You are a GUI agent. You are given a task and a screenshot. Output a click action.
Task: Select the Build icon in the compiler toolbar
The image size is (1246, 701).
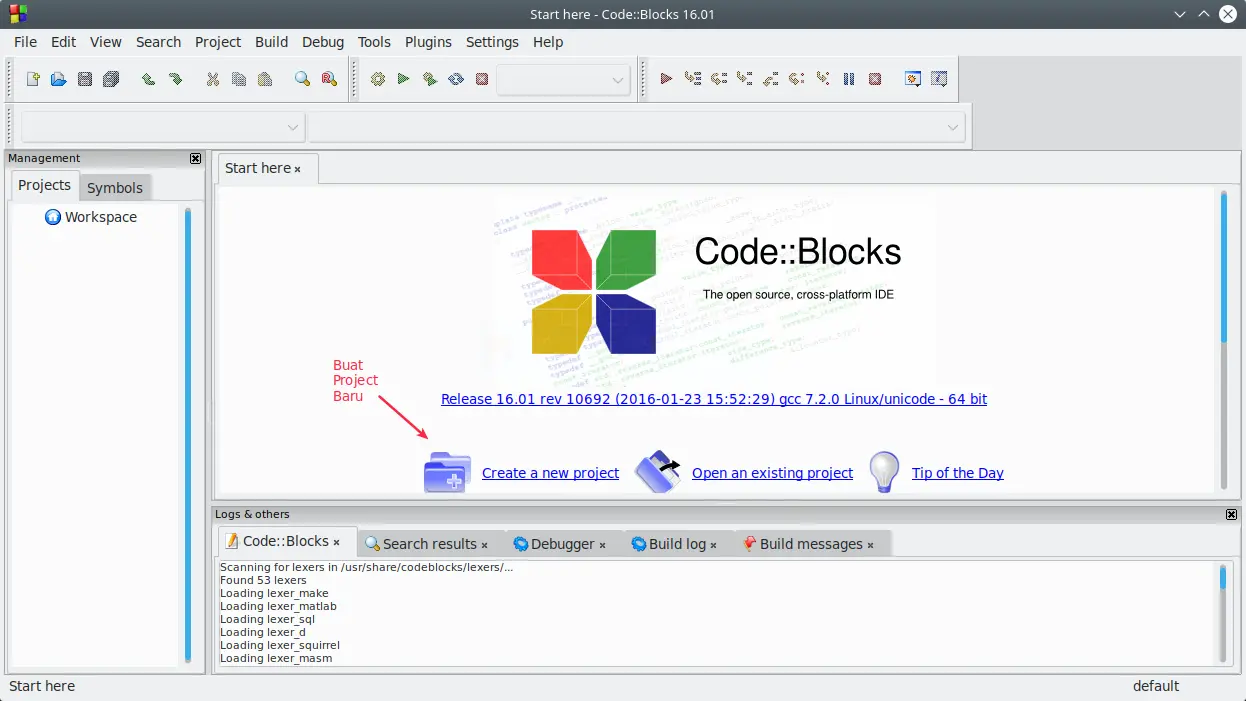point(377,78)
